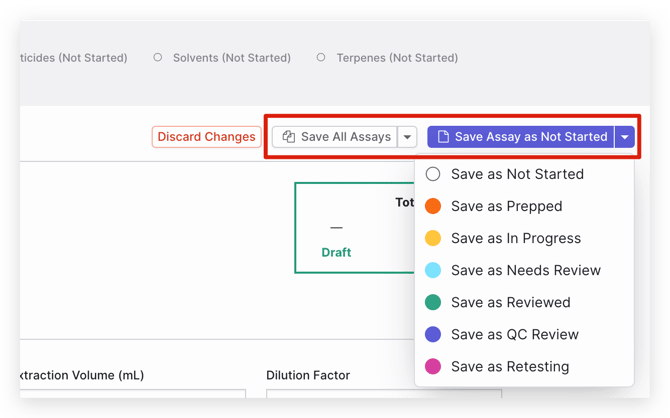Click the light blue Needs Review dot
670x418 pixels.
click(433, 270)
